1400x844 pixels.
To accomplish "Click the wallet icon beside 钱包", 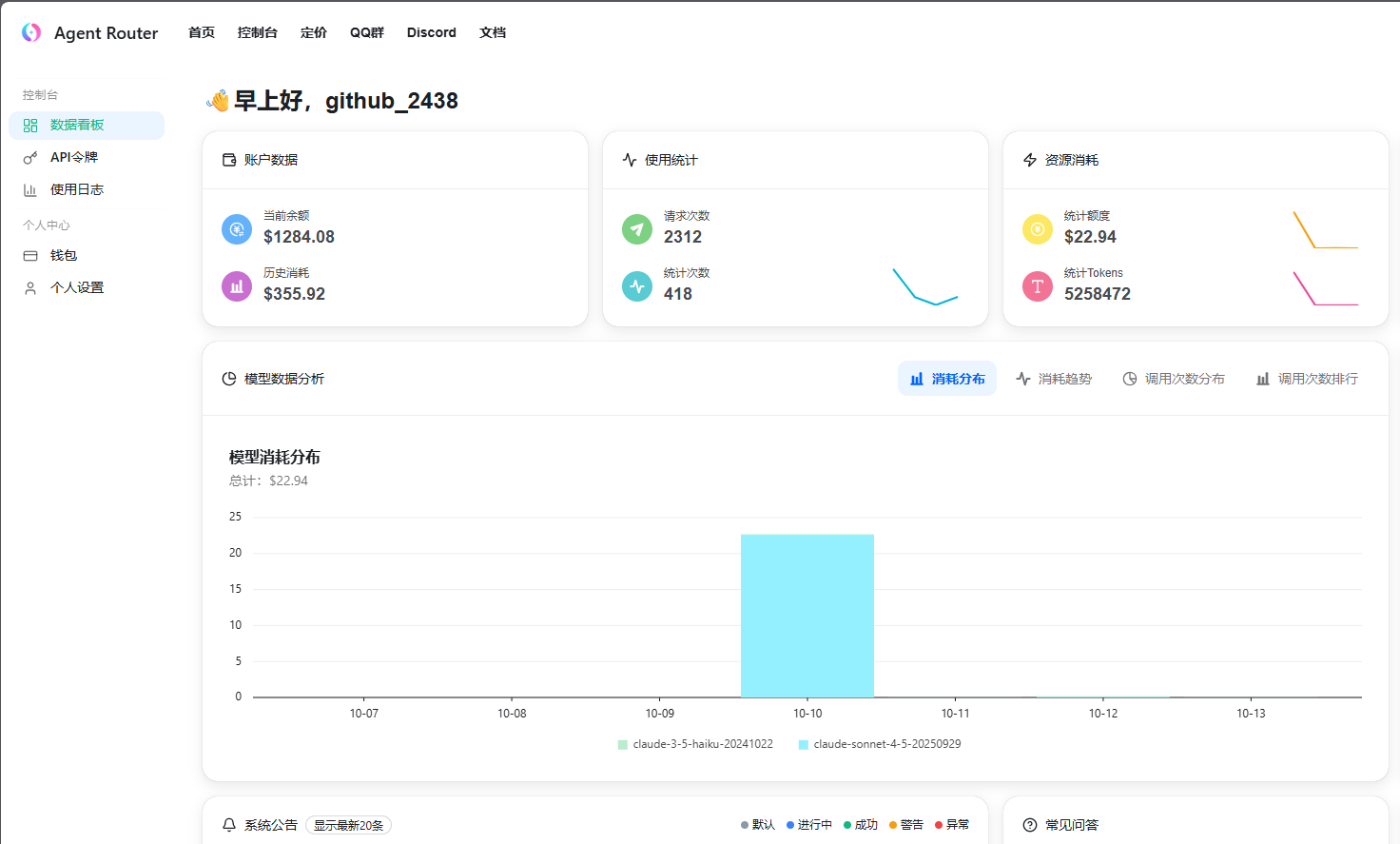I will coord(30,256).
